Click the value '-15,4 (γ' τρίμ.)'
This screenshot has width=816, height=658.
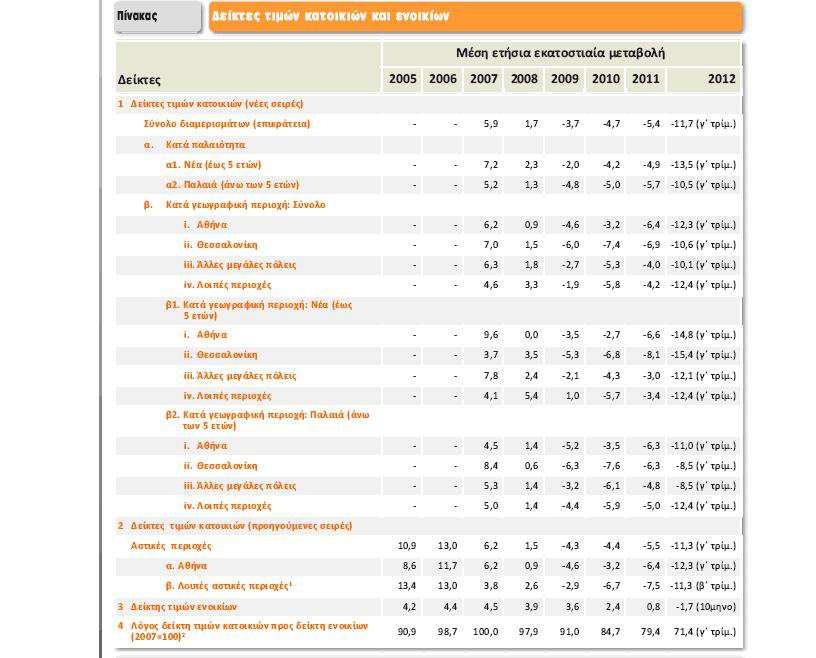click(x=703, y=355)
